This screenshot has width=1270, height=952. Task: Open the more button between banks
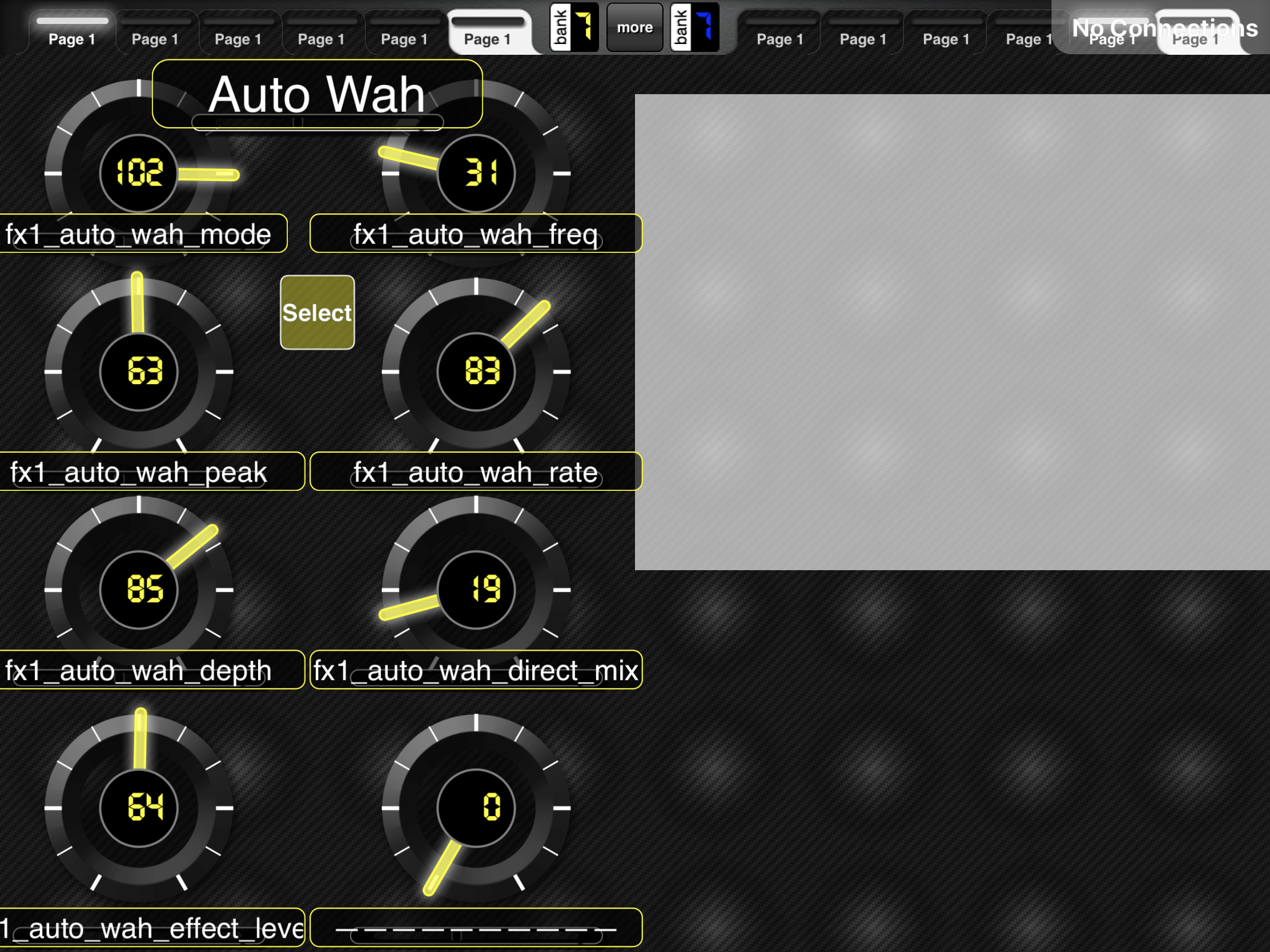click(x=634, y=27)
